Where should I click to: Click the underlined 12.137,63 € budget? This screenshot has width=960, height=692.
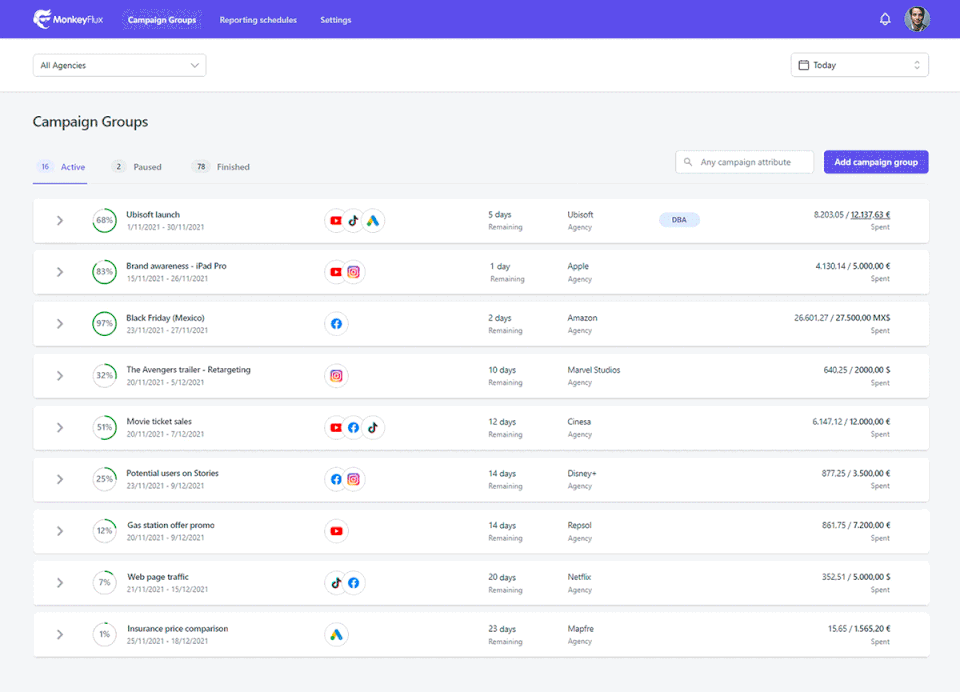(x=870, y=215)
